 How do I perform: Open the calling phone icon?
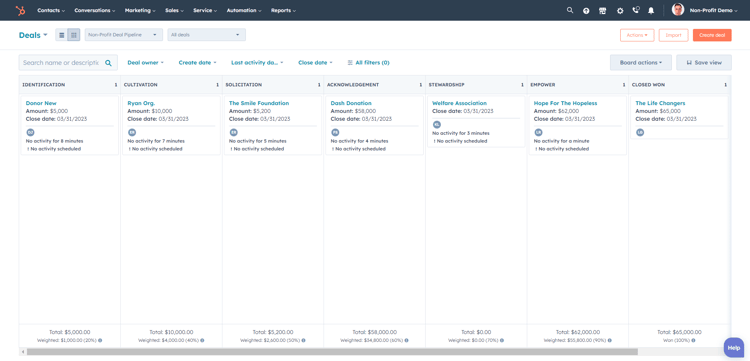click(636, 10)
